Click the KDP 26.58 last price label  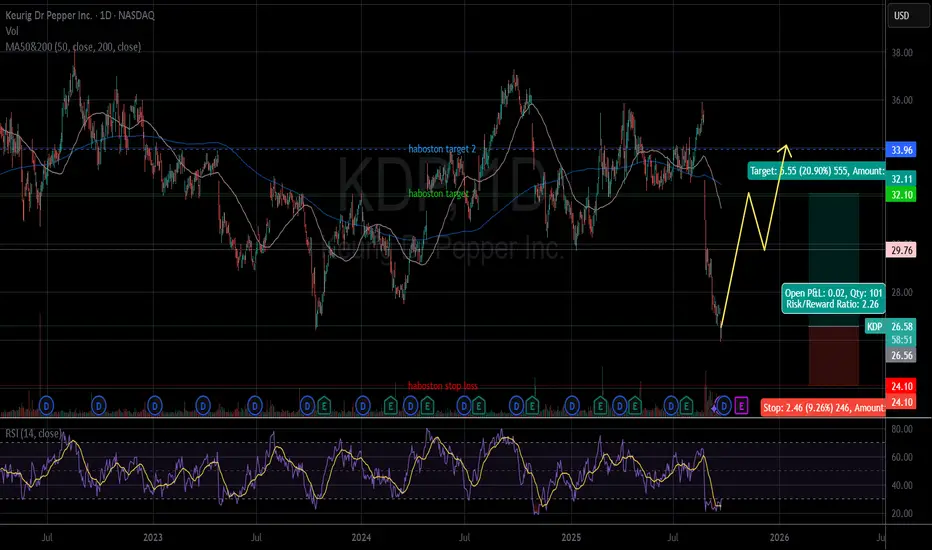[891, 326]
